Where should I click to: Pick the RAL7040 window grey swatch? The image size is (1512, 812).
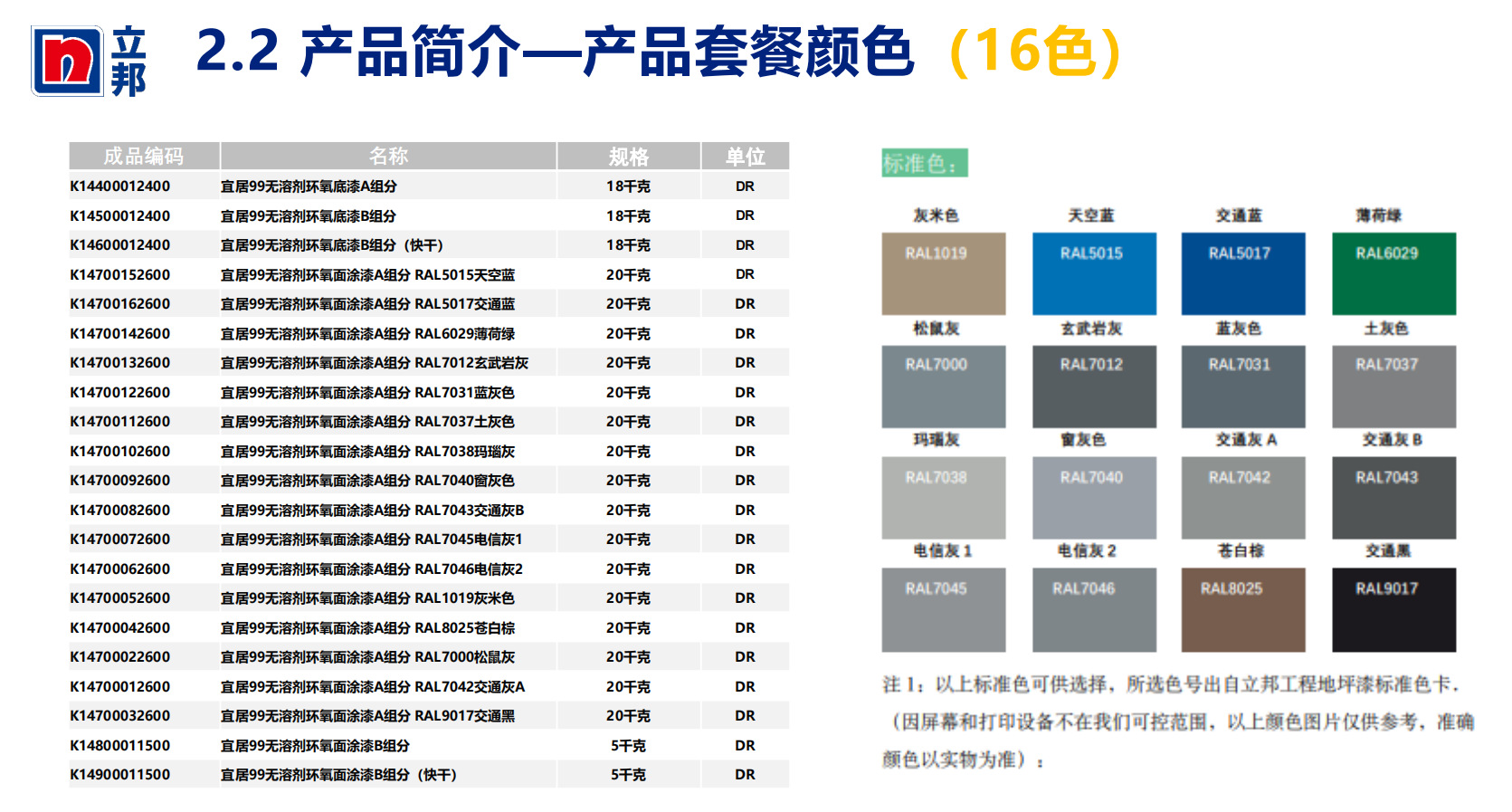click(x=1094, y=498)
